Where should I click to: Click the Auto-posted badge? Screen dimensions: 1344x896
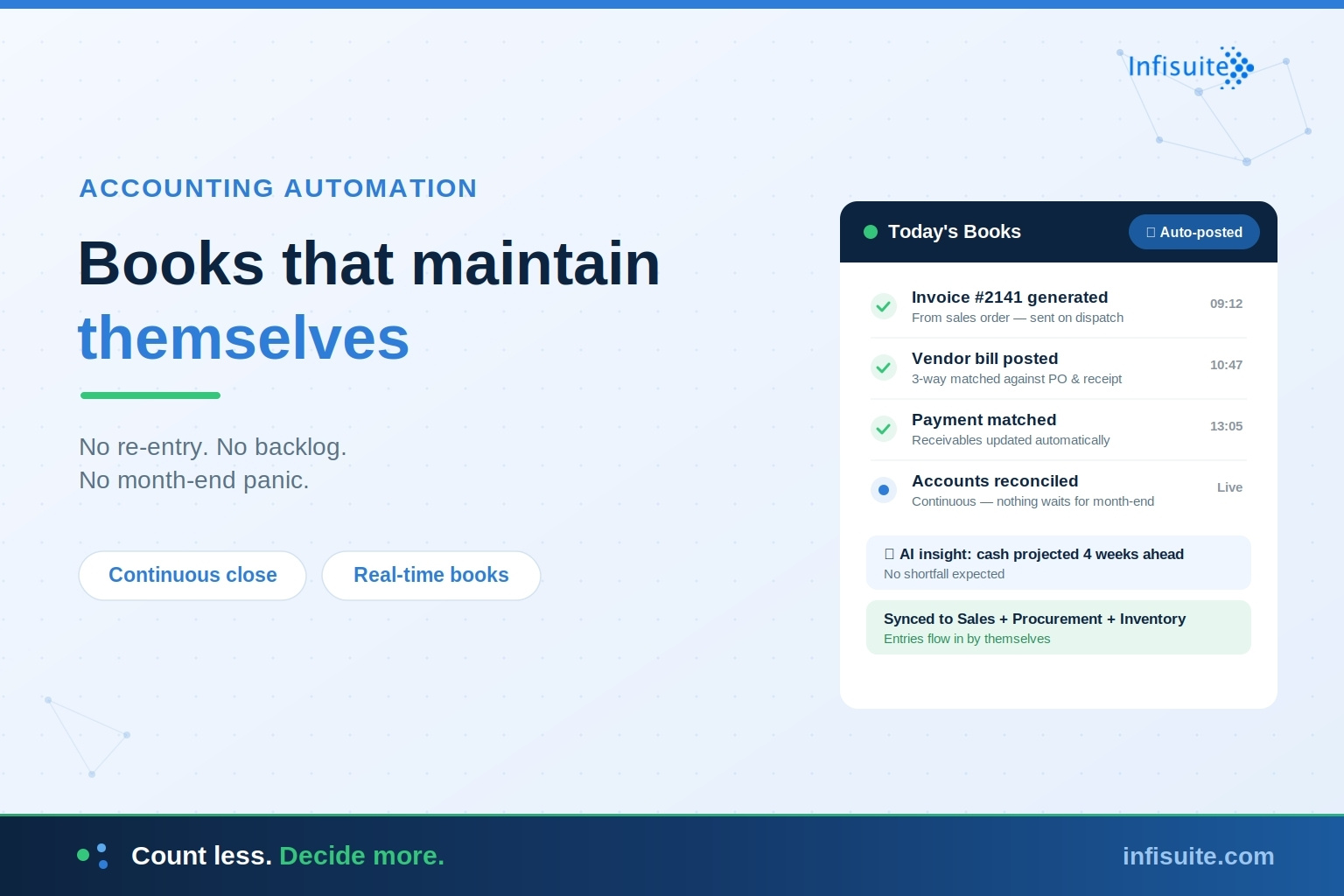click(1194, 232)
